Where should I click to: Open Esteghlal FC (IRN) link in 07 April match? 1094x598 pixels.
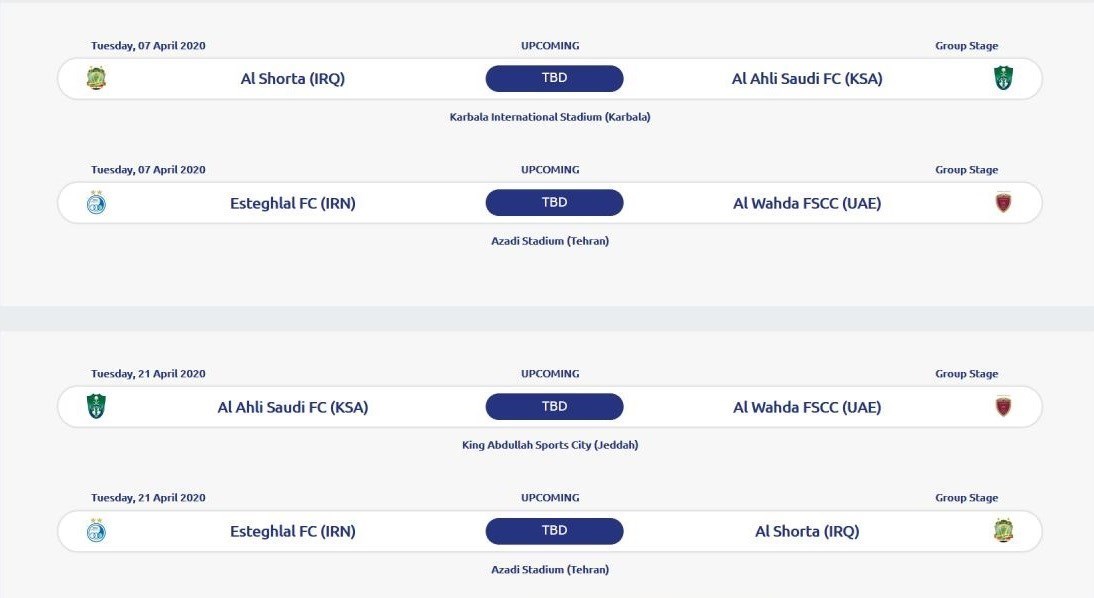tap(292, 203)
